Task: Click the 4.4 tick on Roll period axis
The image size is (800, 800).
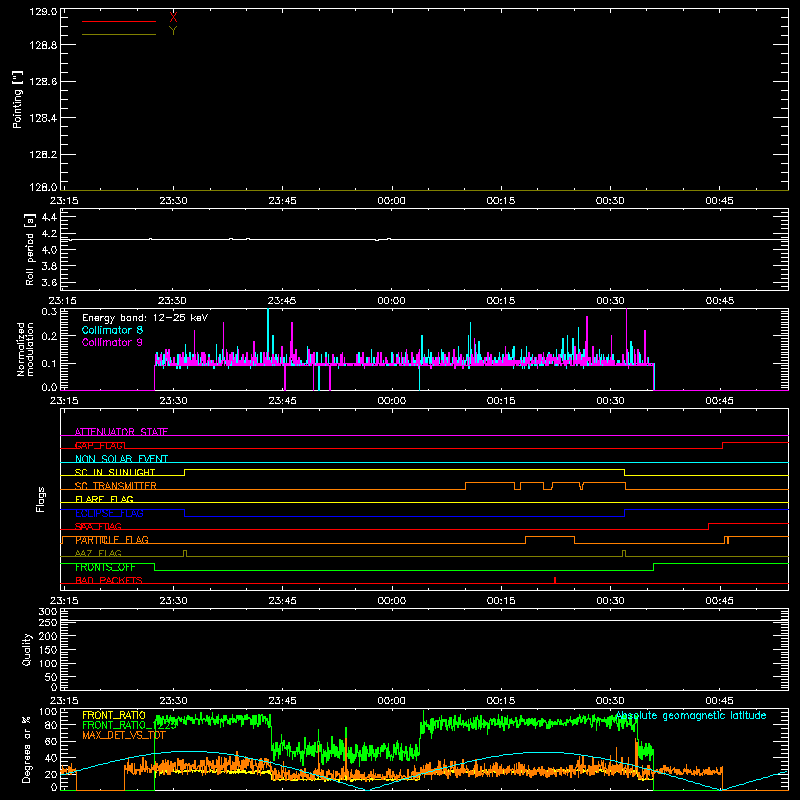Action: point(49,217)
